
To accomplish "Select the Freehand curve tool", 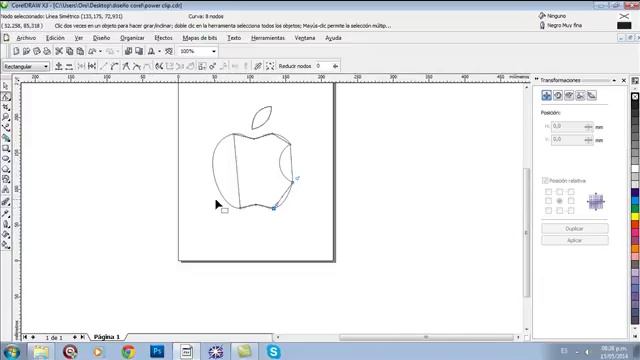I will 6,127.
